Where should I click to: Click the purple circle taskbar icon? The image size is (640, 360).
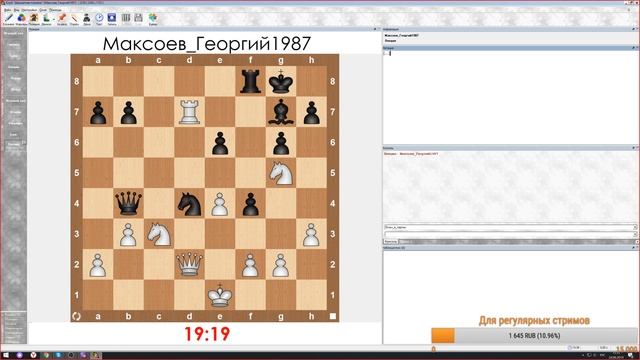(x=19, y=355)
